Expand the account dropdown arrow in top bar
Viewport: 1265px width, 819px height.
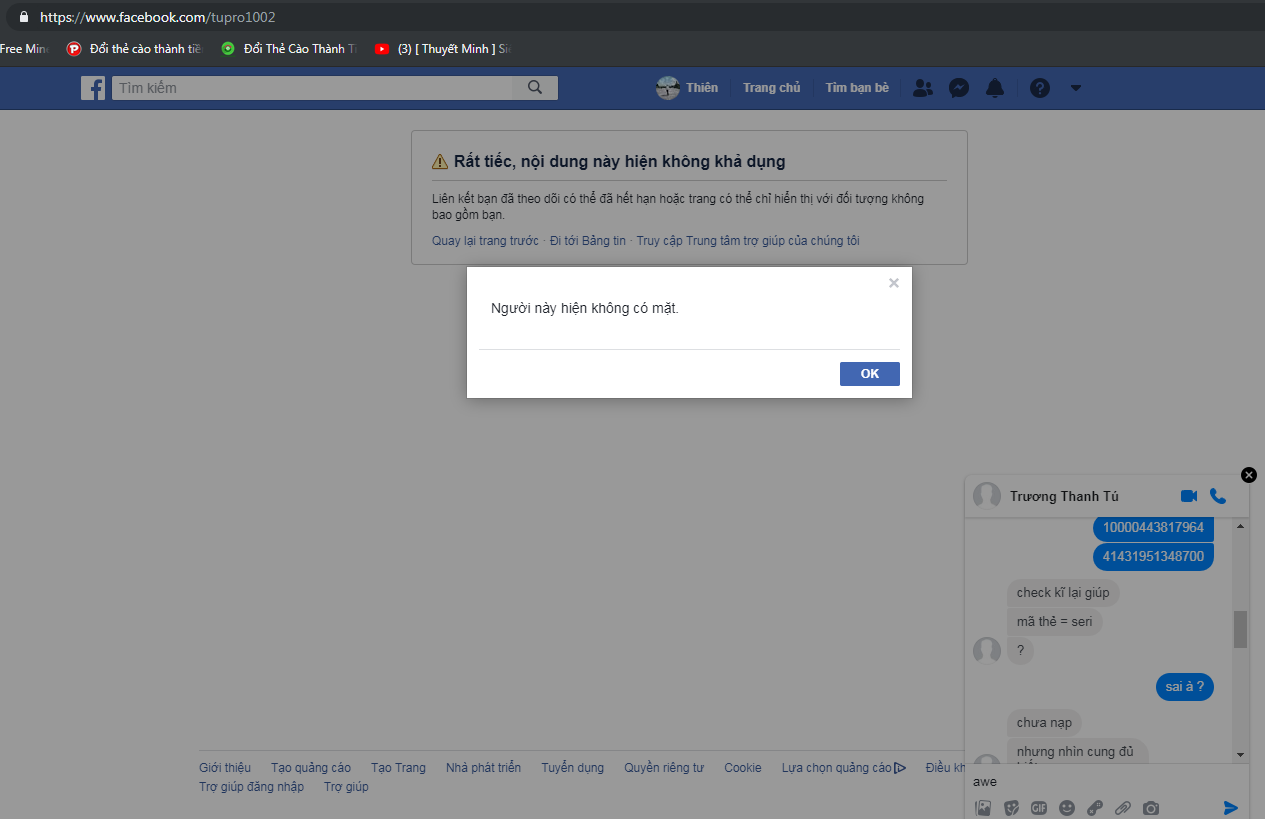pos(1076,88)
